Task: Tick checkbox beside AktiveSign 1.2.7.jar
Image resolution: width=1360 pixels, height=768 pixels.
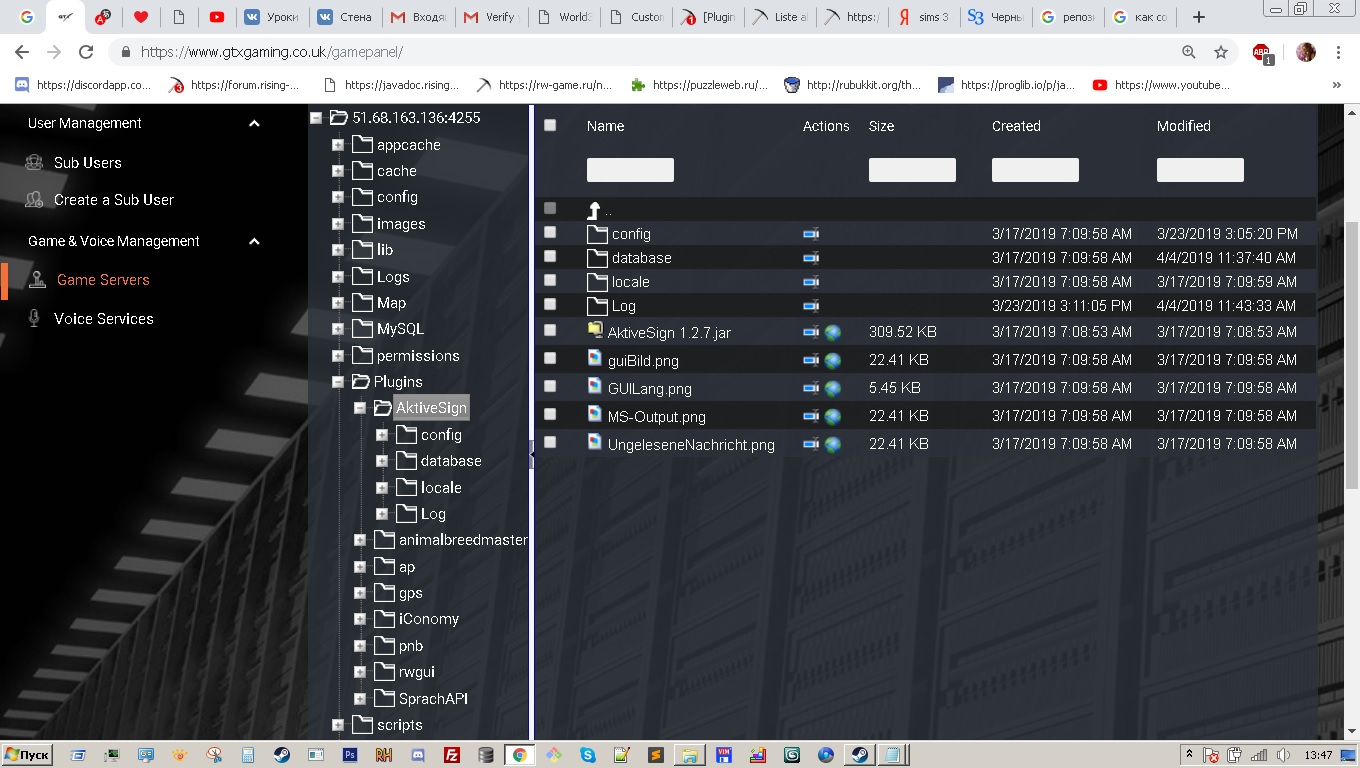Action: 550,330
